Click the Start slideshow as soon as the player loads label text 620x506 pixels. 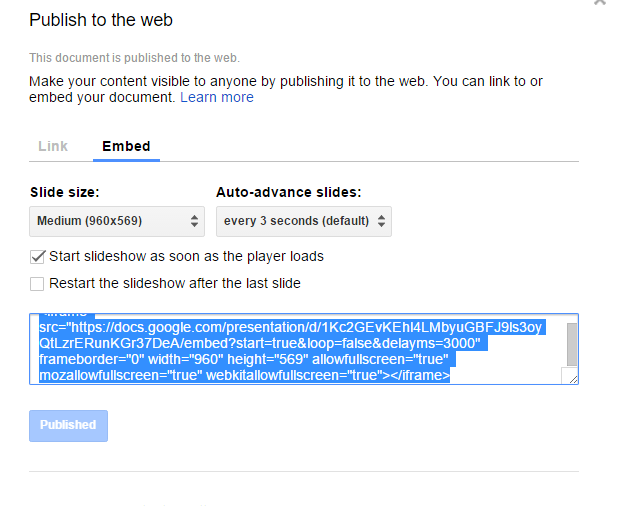tap(186, 257)
